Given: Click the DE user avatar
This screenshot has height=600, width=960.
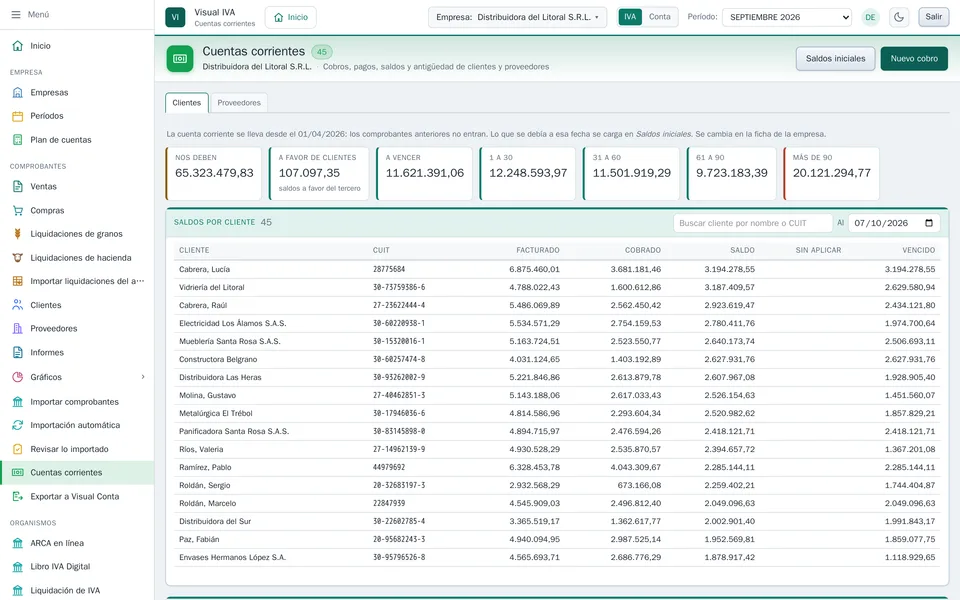Looking at the screenshot, I should pyautogui.click(x=870, y=17).
